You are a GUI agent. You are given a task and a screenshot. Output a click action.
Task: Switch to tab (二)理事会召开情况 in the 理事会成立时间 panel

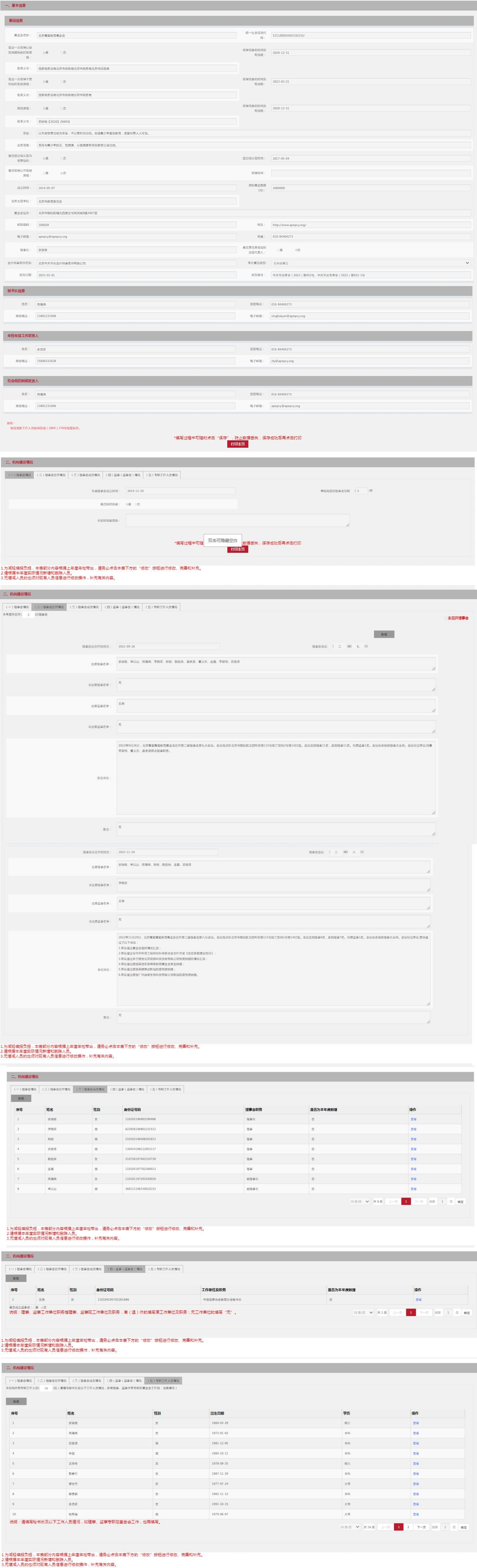pos(51,475)
